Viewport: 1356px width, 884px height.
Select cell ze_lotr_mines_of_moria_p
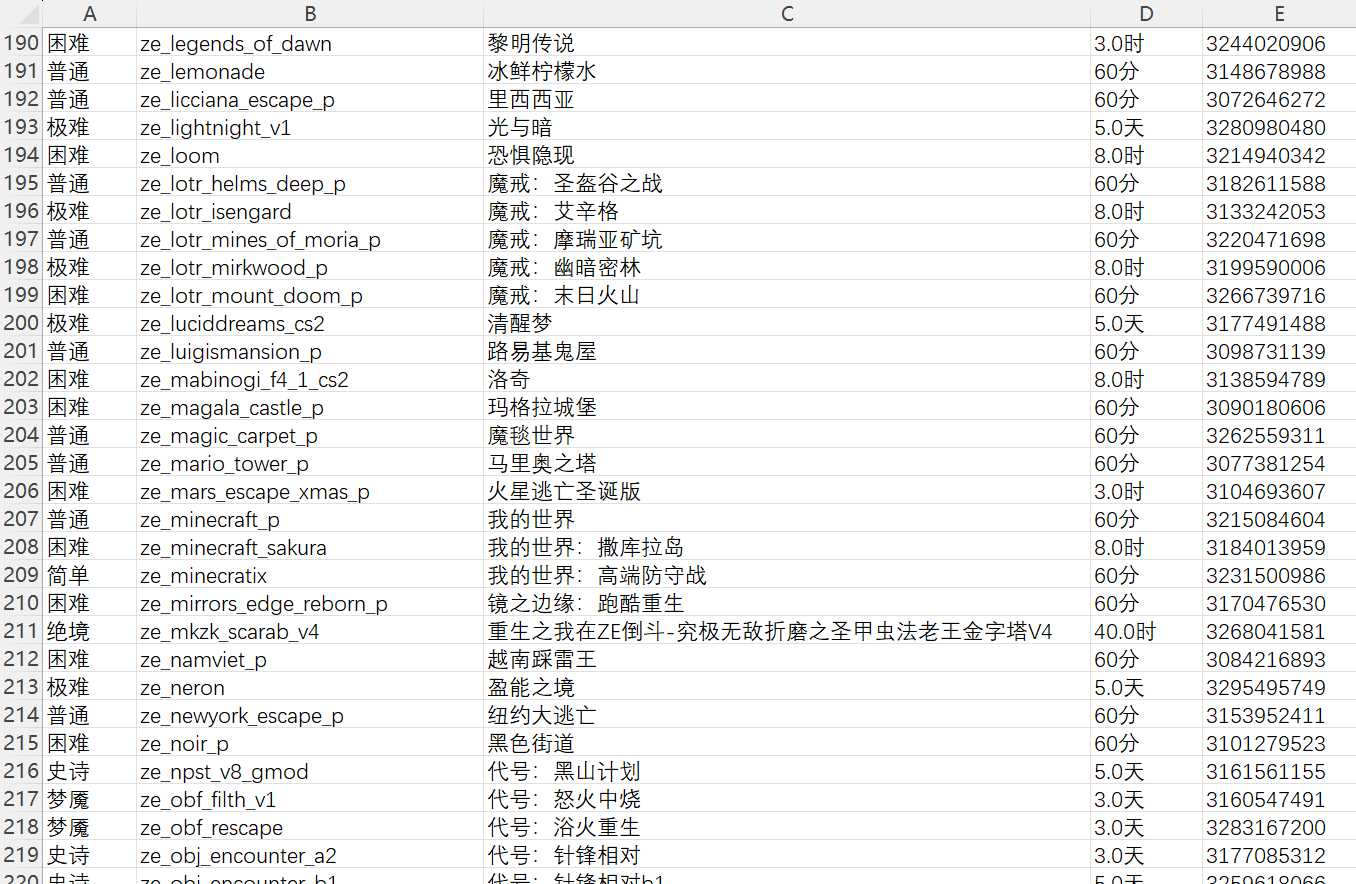click(x=310, y=240)
